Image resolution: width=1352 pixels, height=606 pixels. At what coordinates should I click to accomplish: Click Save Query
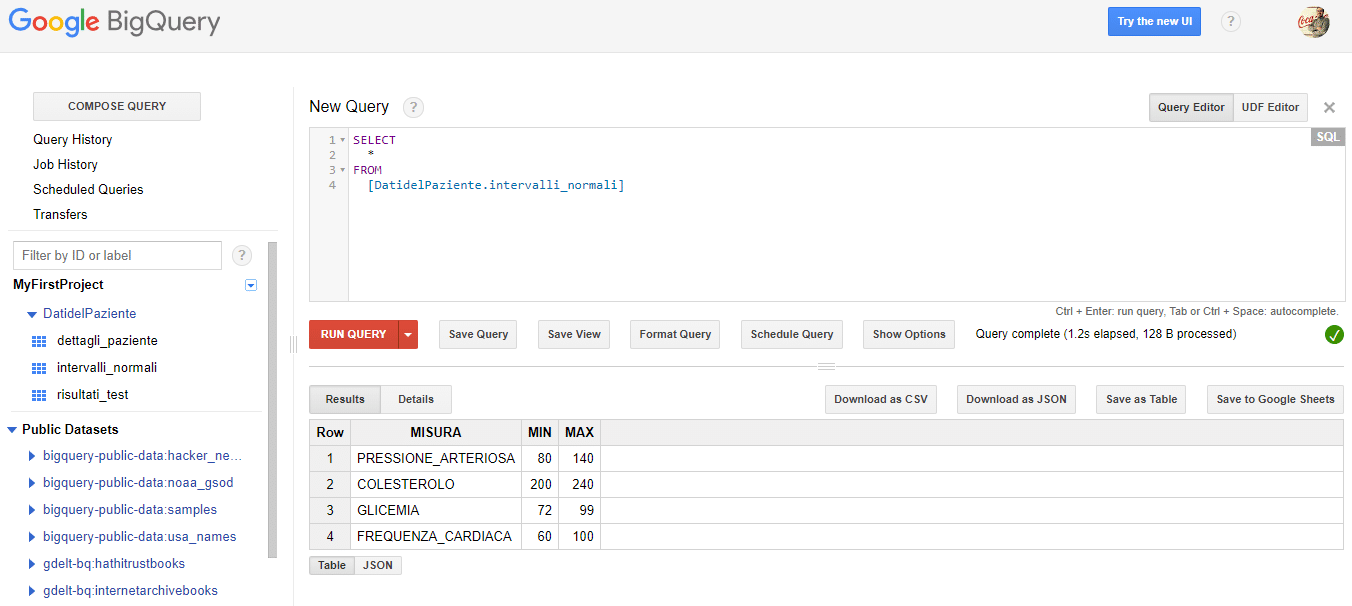pyautogui.click(x=478, y=335)
